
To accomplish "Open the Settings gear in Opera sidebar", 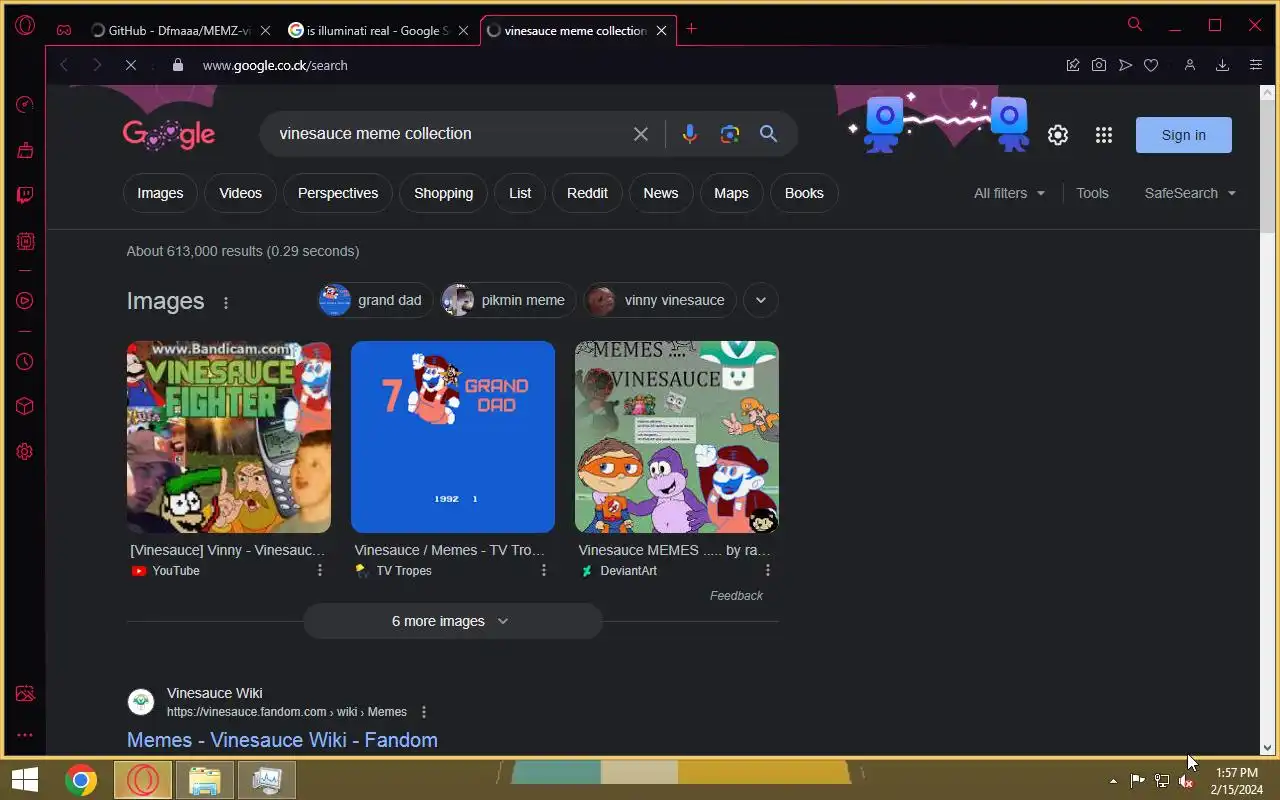I will [25, 451].
